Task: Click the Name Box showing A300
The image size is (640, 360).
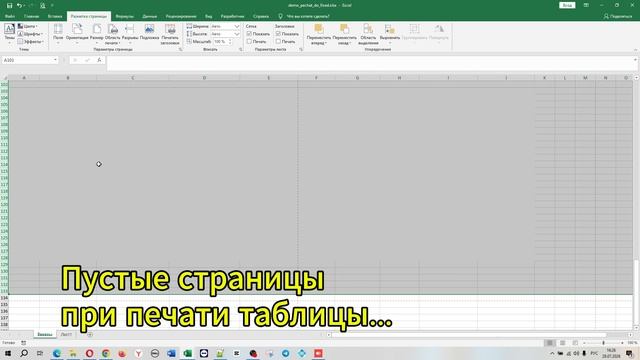Action: pos(27,60)
